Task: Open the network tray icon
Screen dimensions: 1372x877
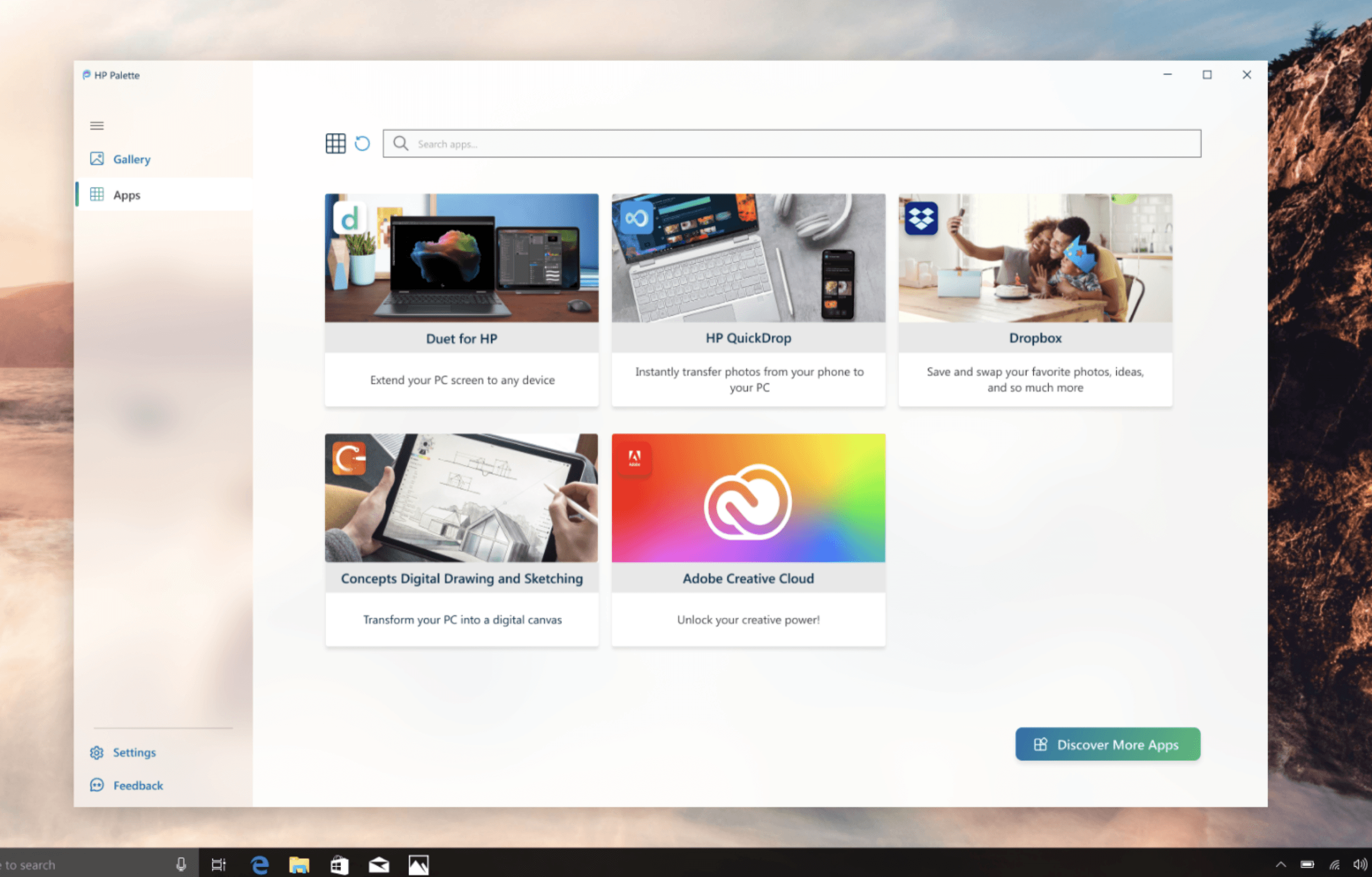Action: (x=1334, y=864)
